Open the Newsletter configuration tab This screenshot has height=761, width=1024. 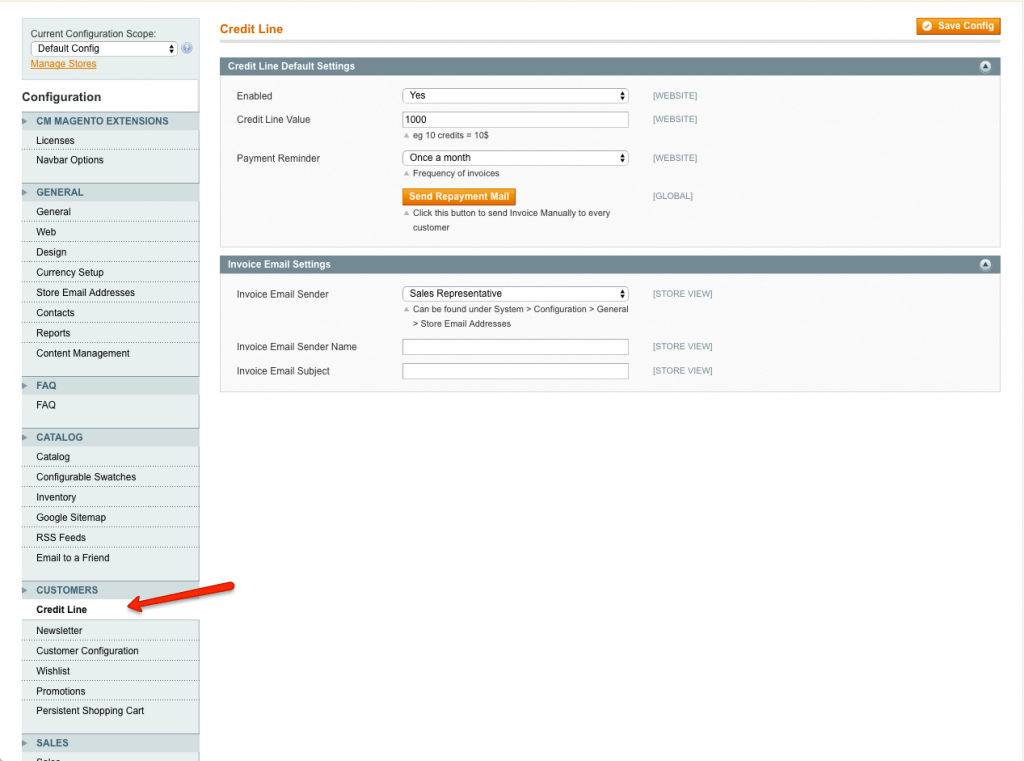click(x=59, y=631)
